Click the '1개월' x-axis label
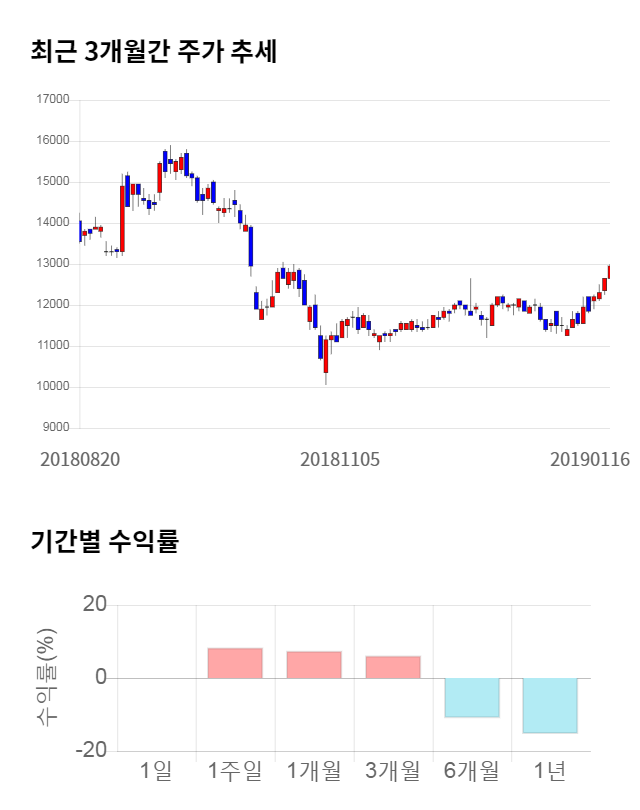The height and width of the screenshot is (810, 640). coord(314,771)
